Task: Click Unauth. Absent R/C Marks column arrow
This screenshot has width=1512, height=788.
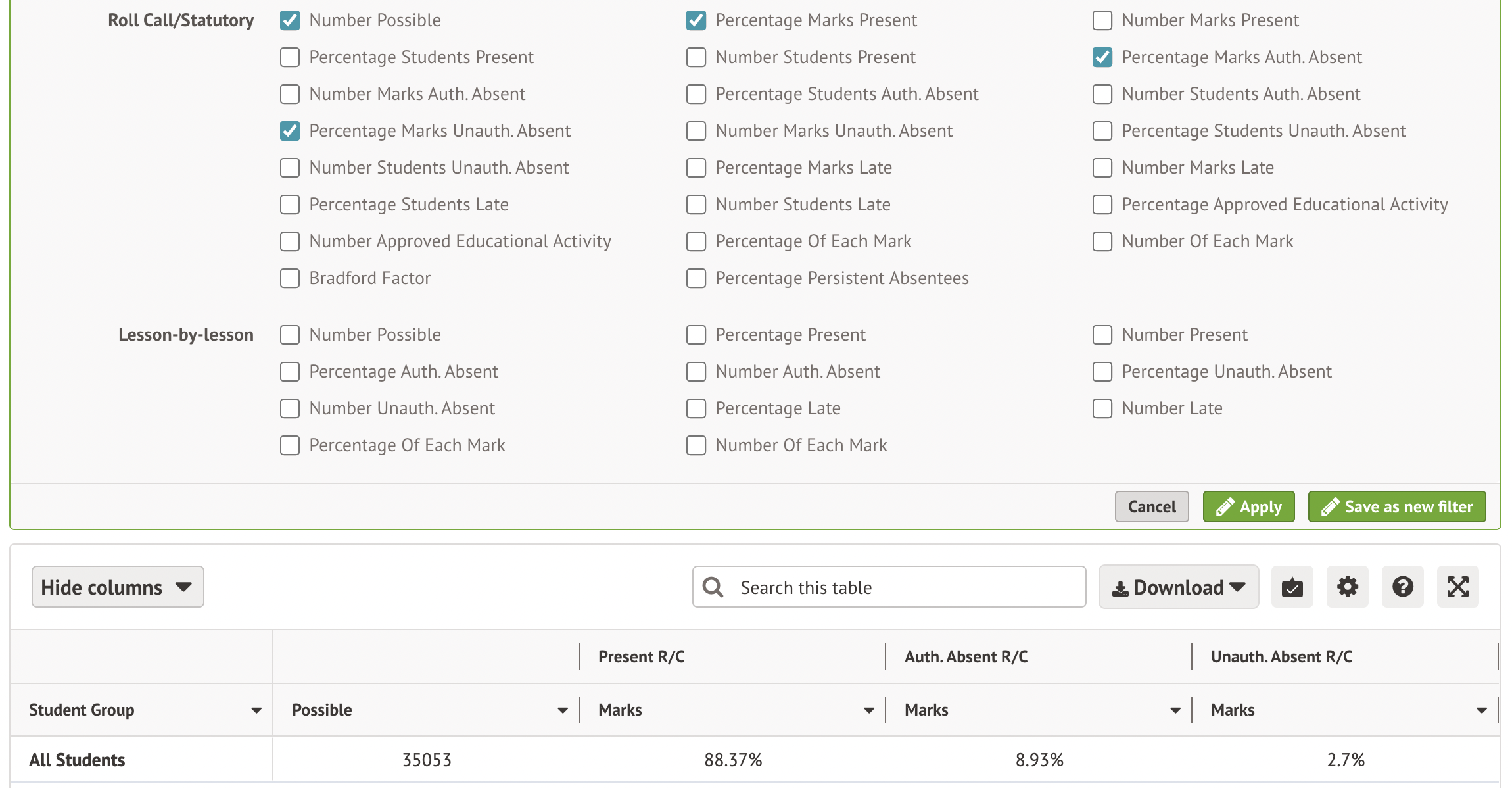Action: (1482, 710)
